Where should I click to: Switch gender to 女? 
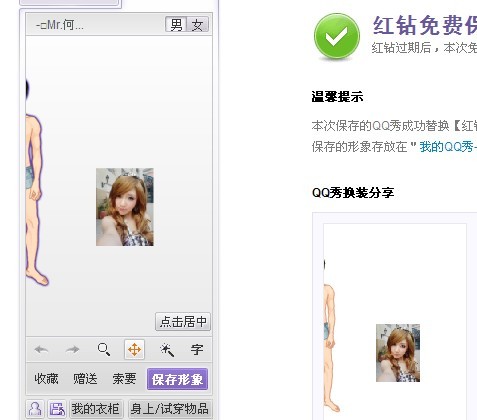[x=198, y=25]
